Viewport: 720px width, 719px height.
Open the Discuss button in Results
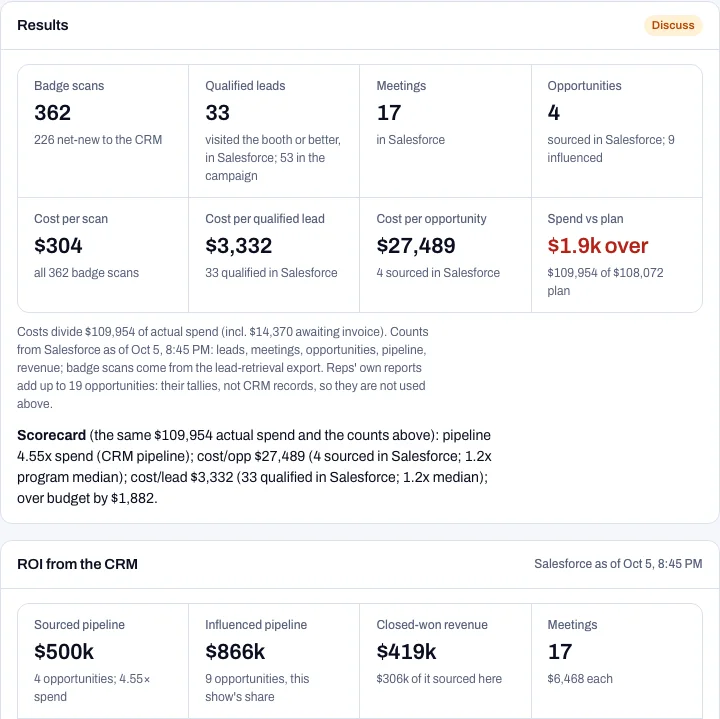coord(673,25)
